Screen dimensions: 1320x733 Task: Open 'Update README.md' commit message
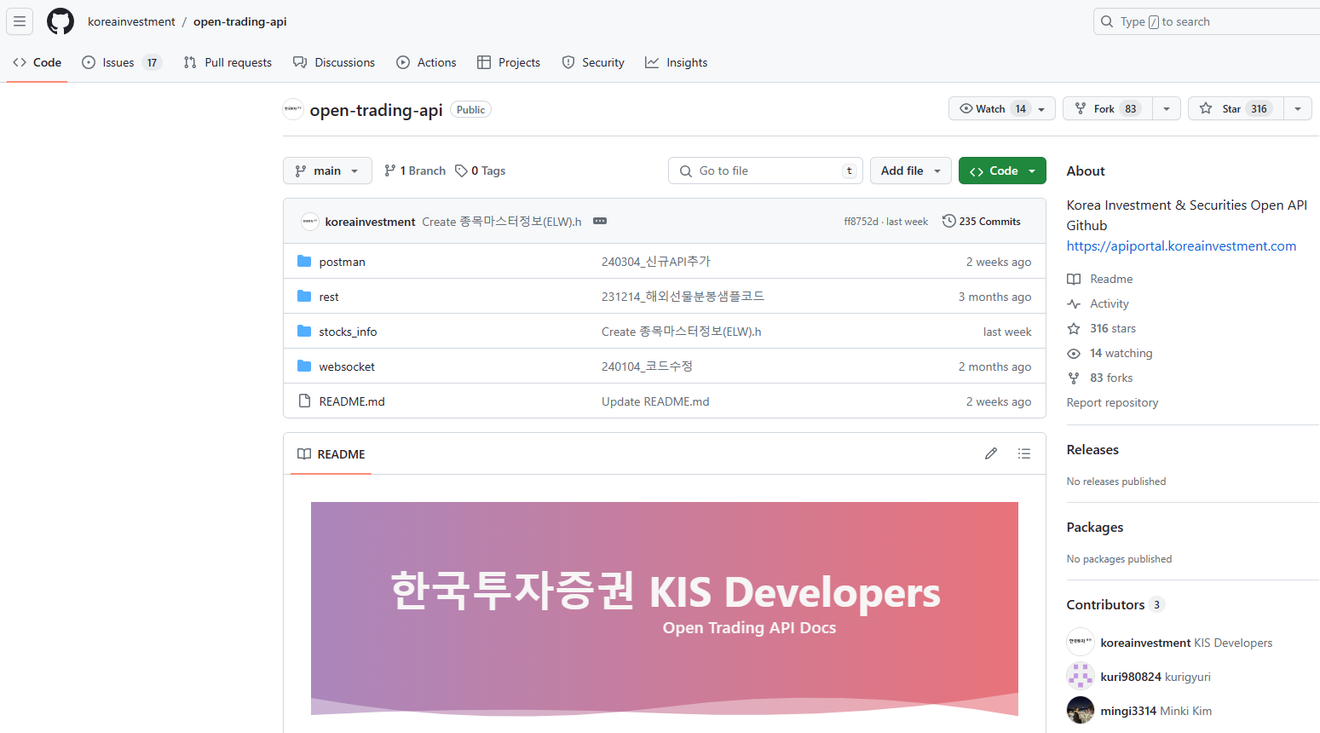coord(655,402)
